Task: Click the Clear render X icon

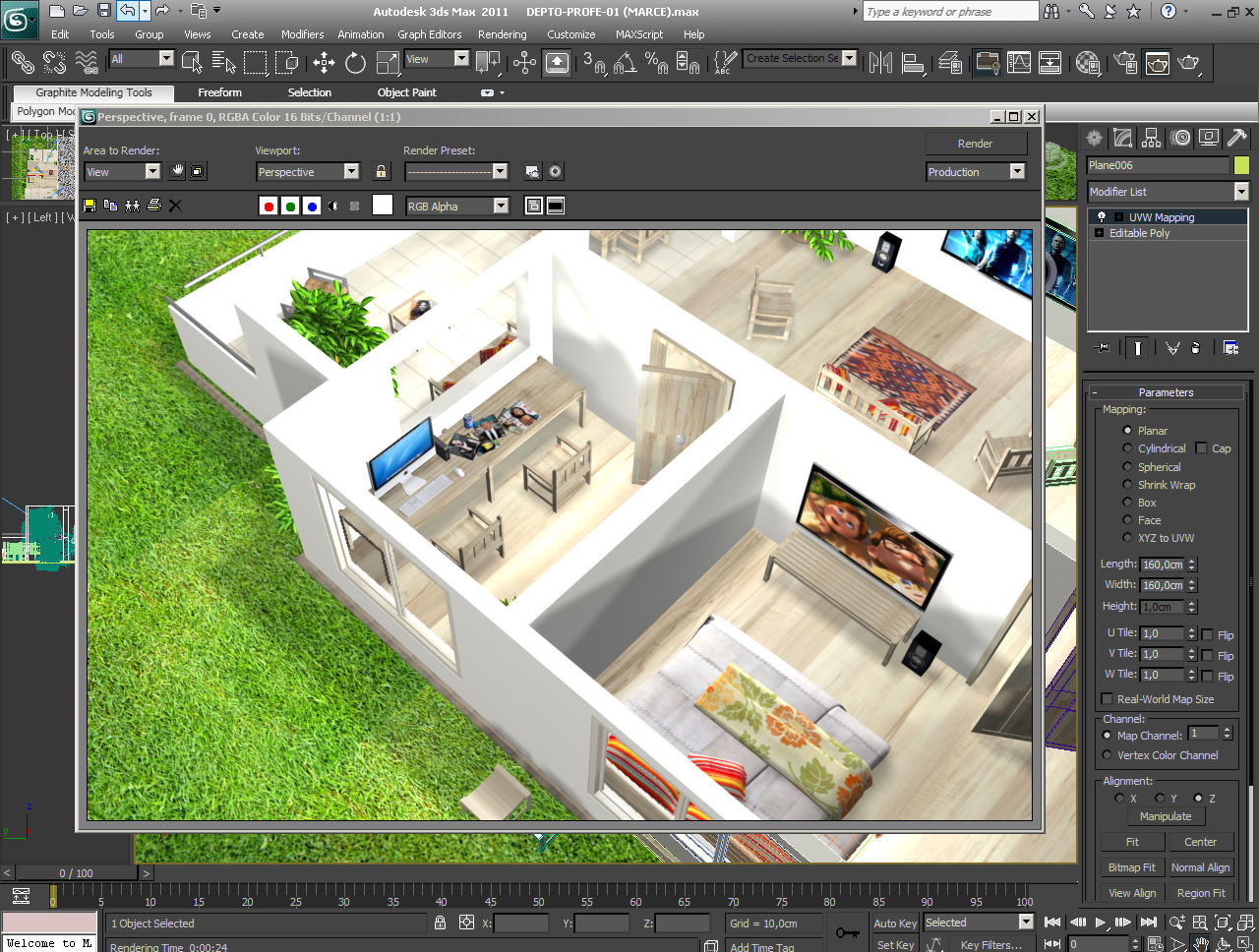Action: (x=175, y=206)
